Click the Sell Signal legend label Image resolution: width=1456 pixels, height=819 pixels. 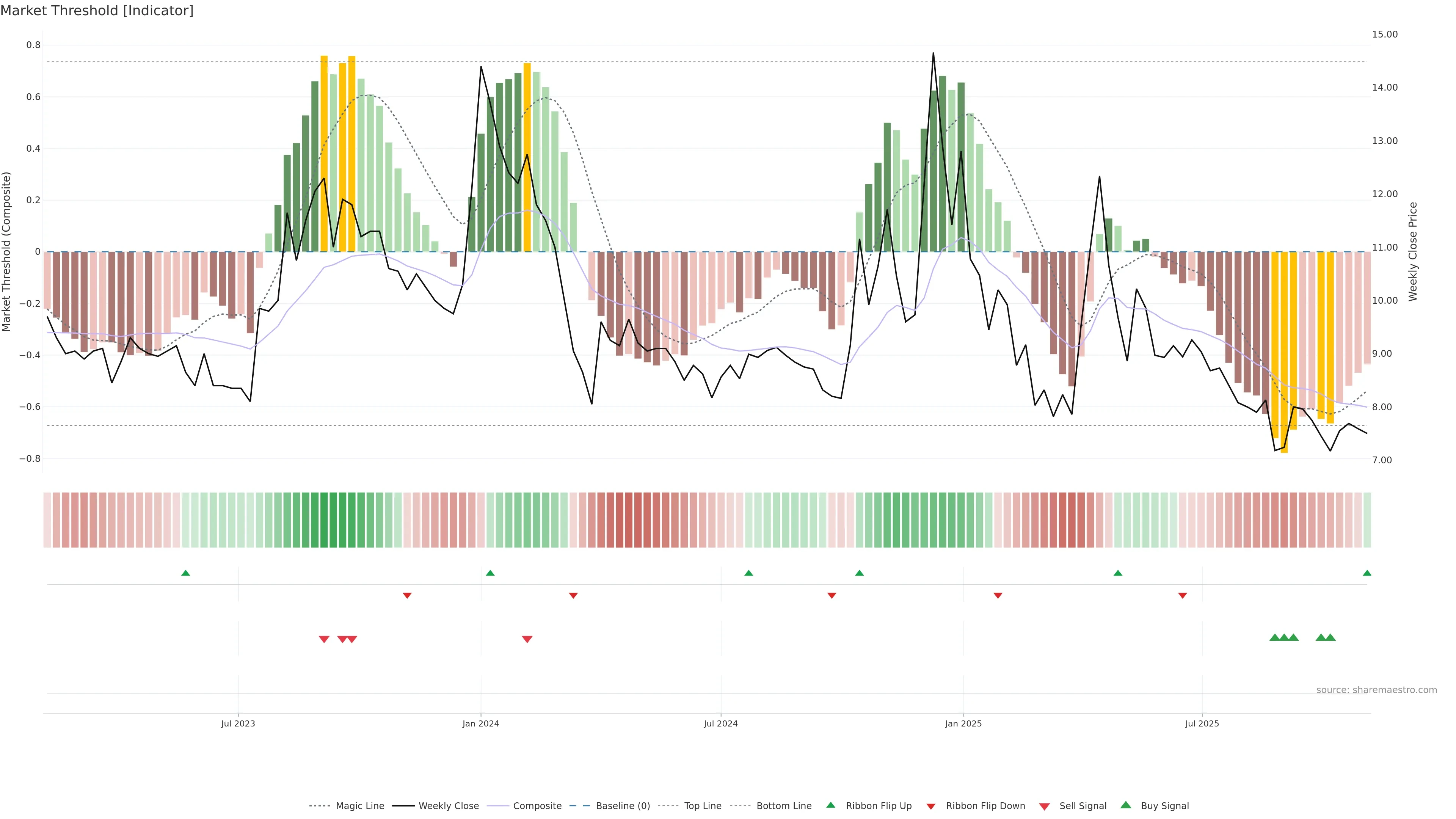pos(1083,806)
